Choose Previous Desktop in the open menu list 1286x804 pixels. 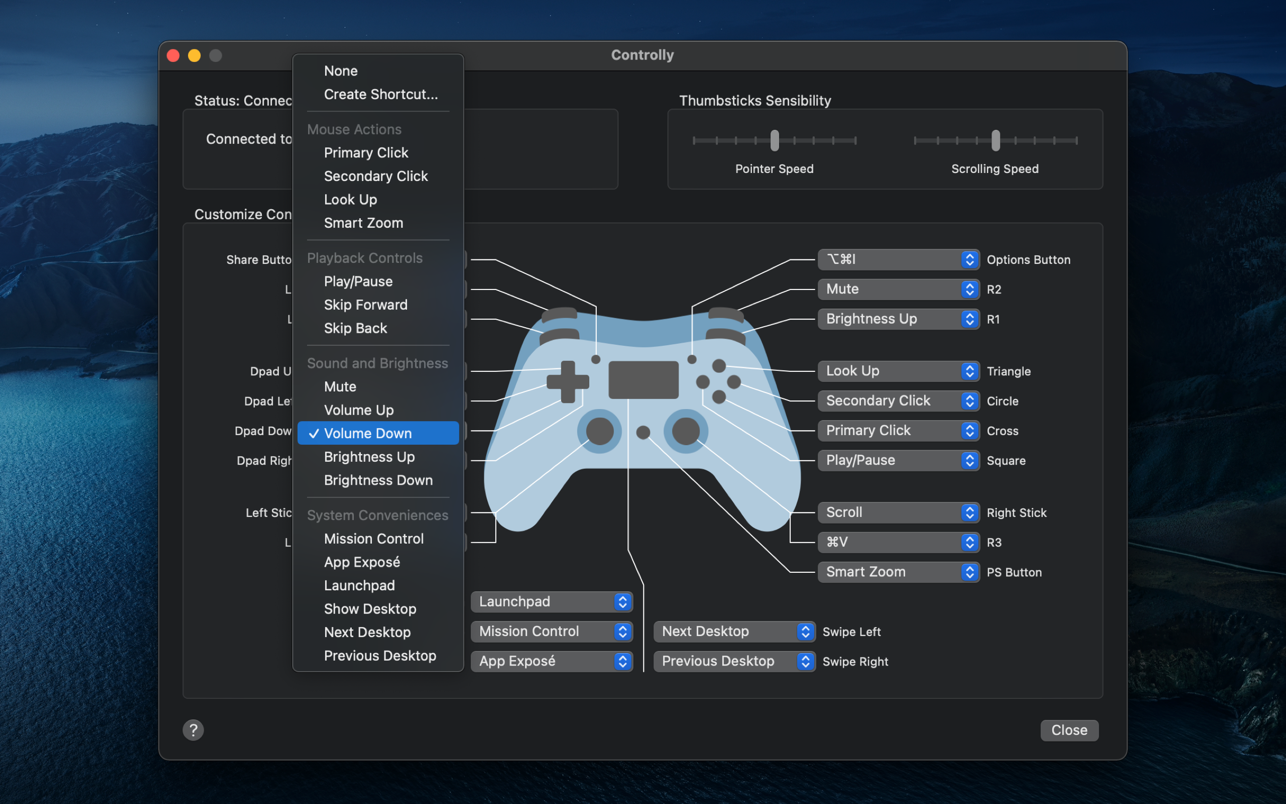378,656
